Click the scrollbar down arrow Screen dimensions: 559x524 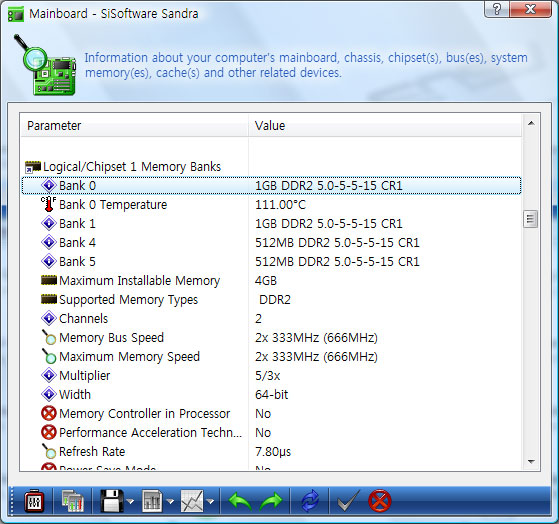coord(531,462)
